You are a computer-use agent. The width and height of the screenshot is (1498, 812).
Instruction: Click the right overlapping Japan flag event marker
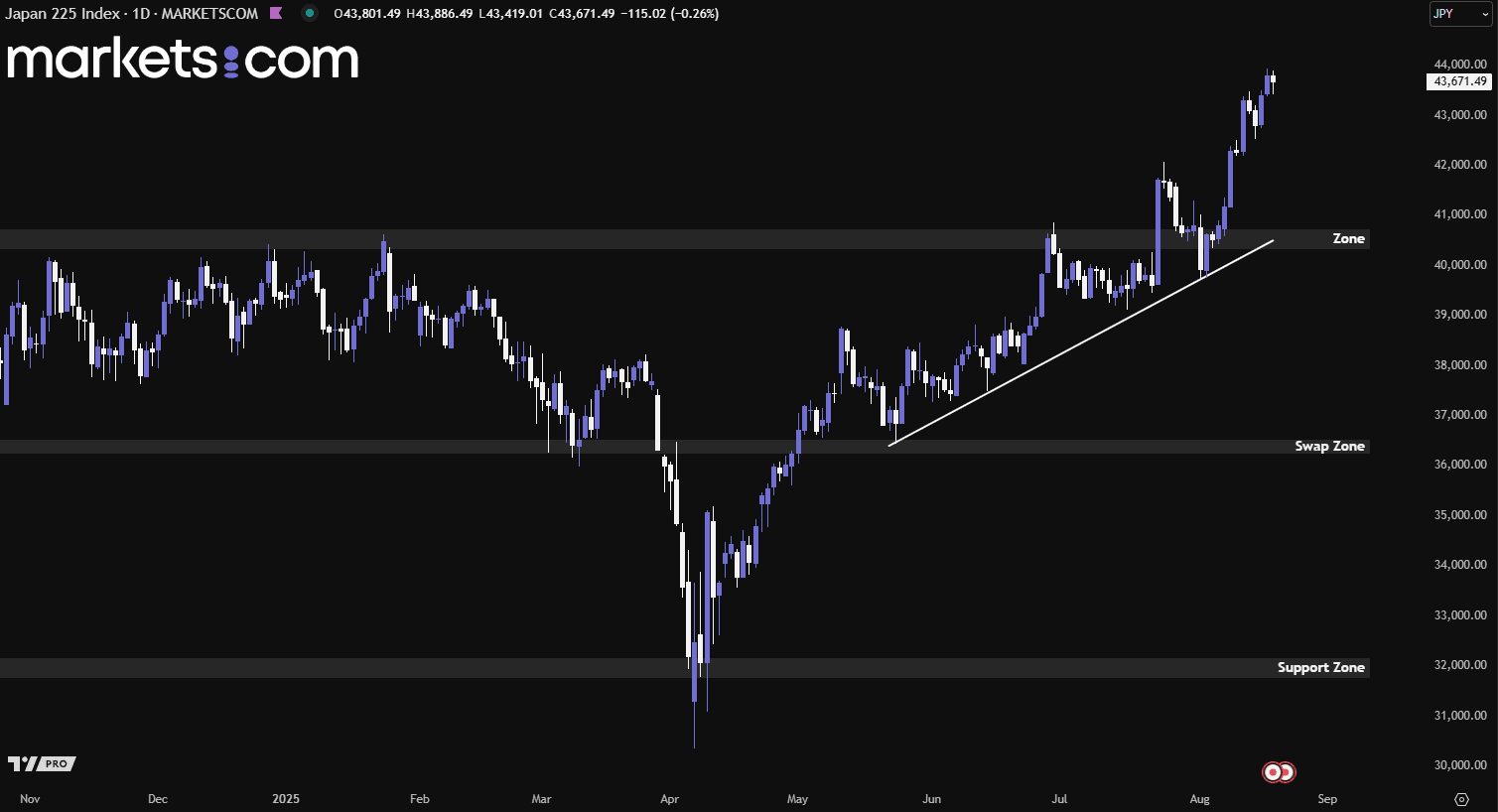[x=1288, y=772]
